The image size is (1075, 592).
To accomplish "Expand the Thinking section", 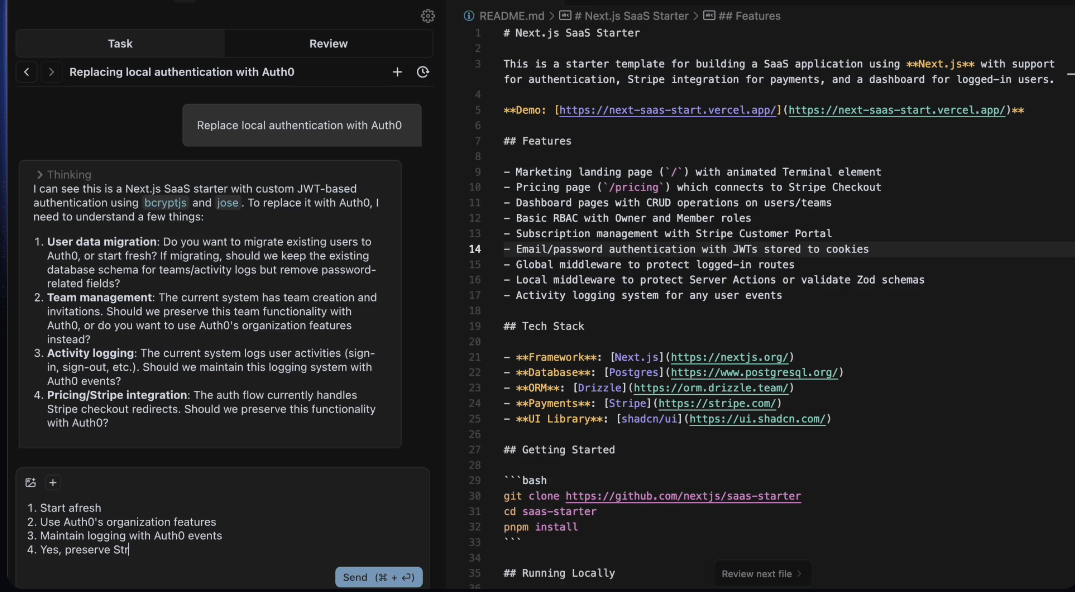I will [x=64, y=174].
